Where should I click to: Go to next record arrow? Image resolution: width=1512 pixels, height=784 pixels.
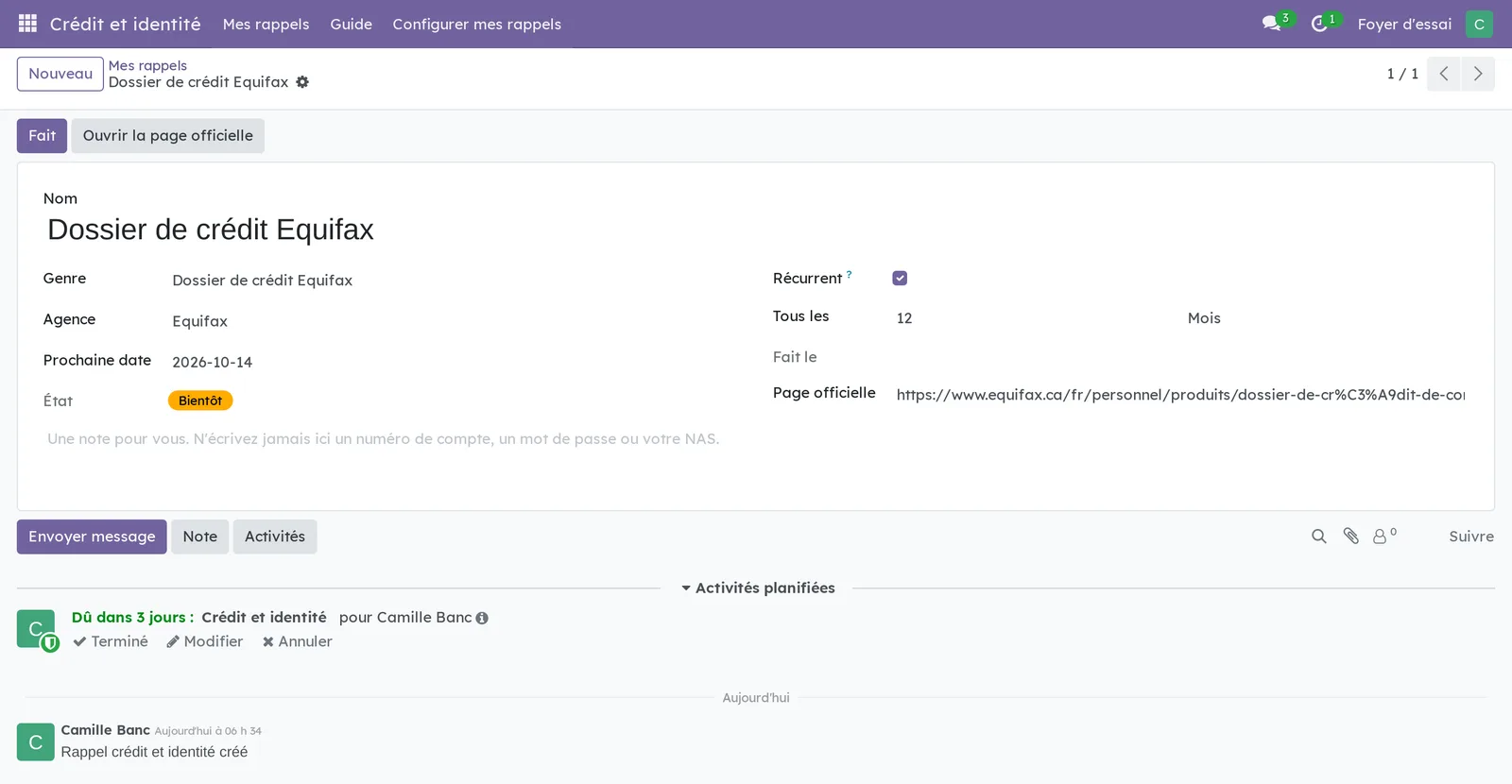click(x=1478, y=74)
